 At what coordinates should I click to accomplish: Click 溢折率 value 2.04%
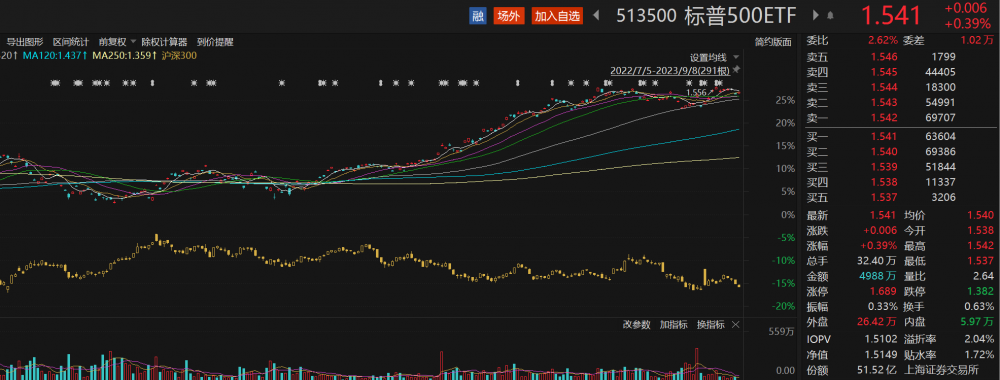pos(979,339)
